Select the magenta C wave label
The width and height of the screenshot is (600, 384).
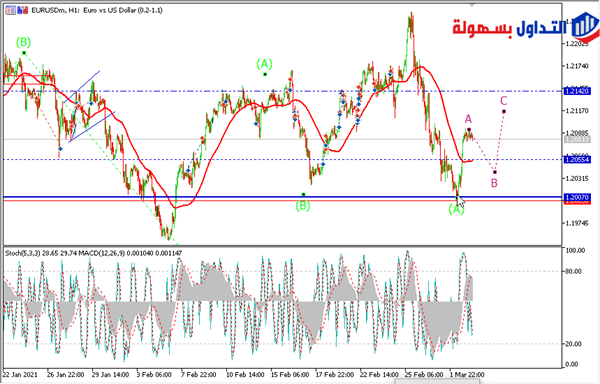(x=504, y=101)
